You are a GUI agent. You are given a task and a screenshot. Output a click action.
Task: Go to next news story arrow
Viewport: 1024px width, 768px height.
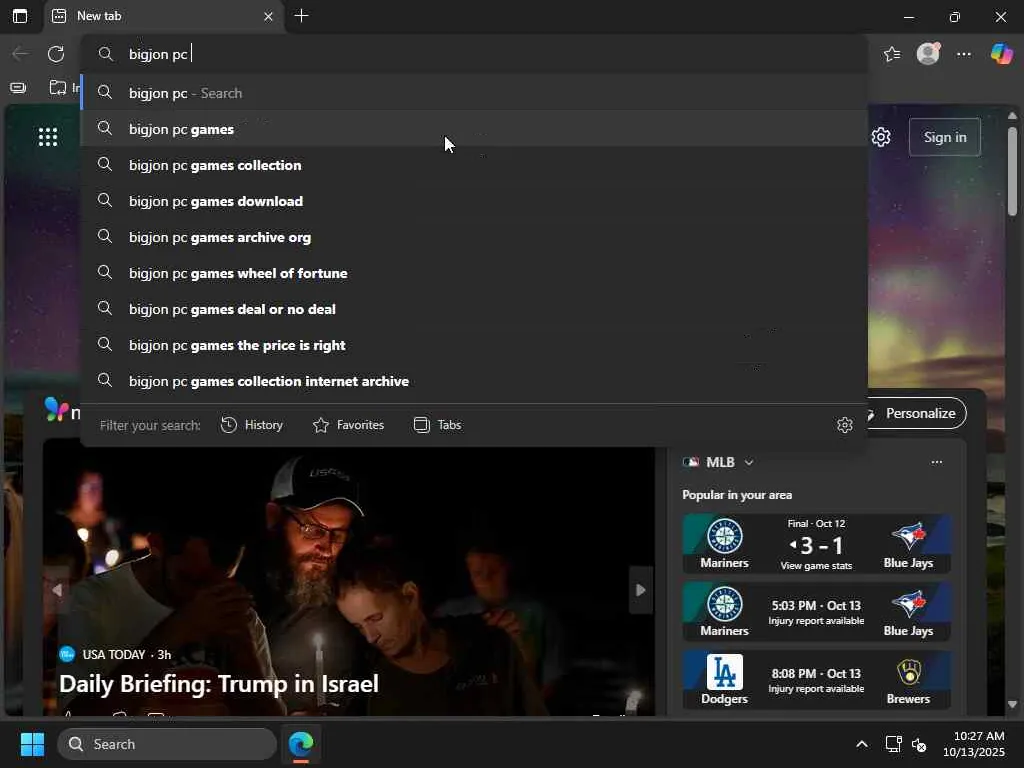tap(641, 590)
